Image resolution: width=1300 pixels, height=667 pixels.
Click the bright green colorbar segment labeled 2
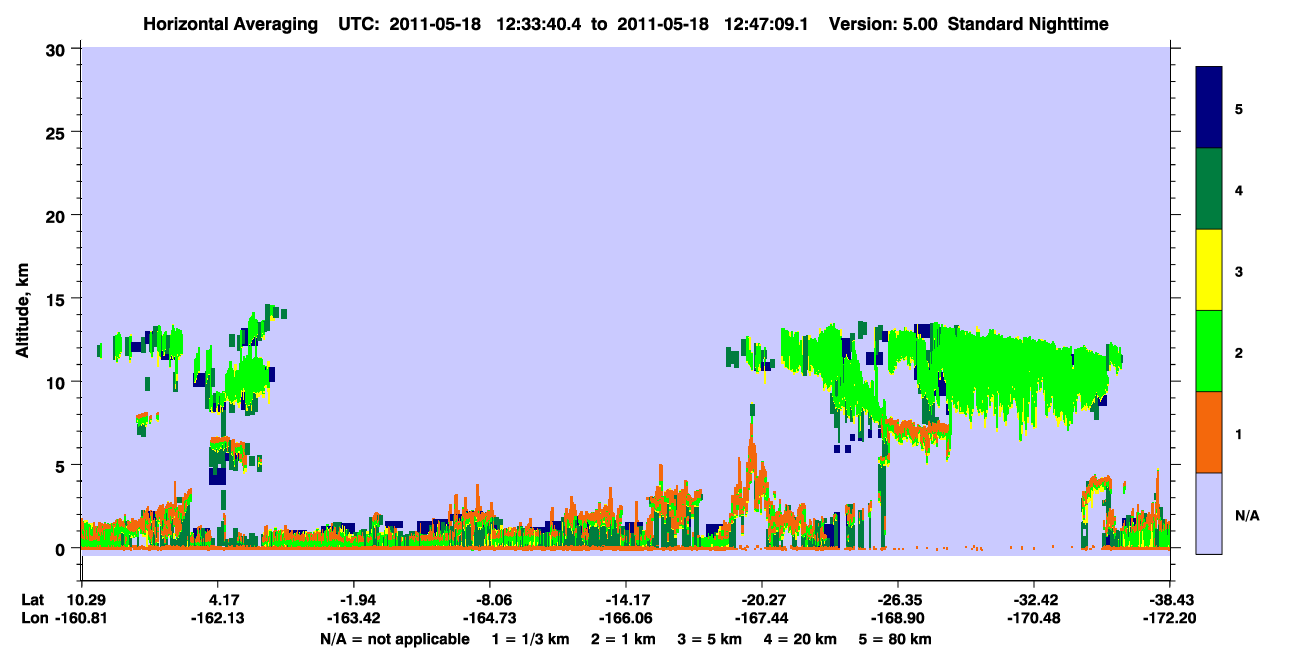[1209, 351]
